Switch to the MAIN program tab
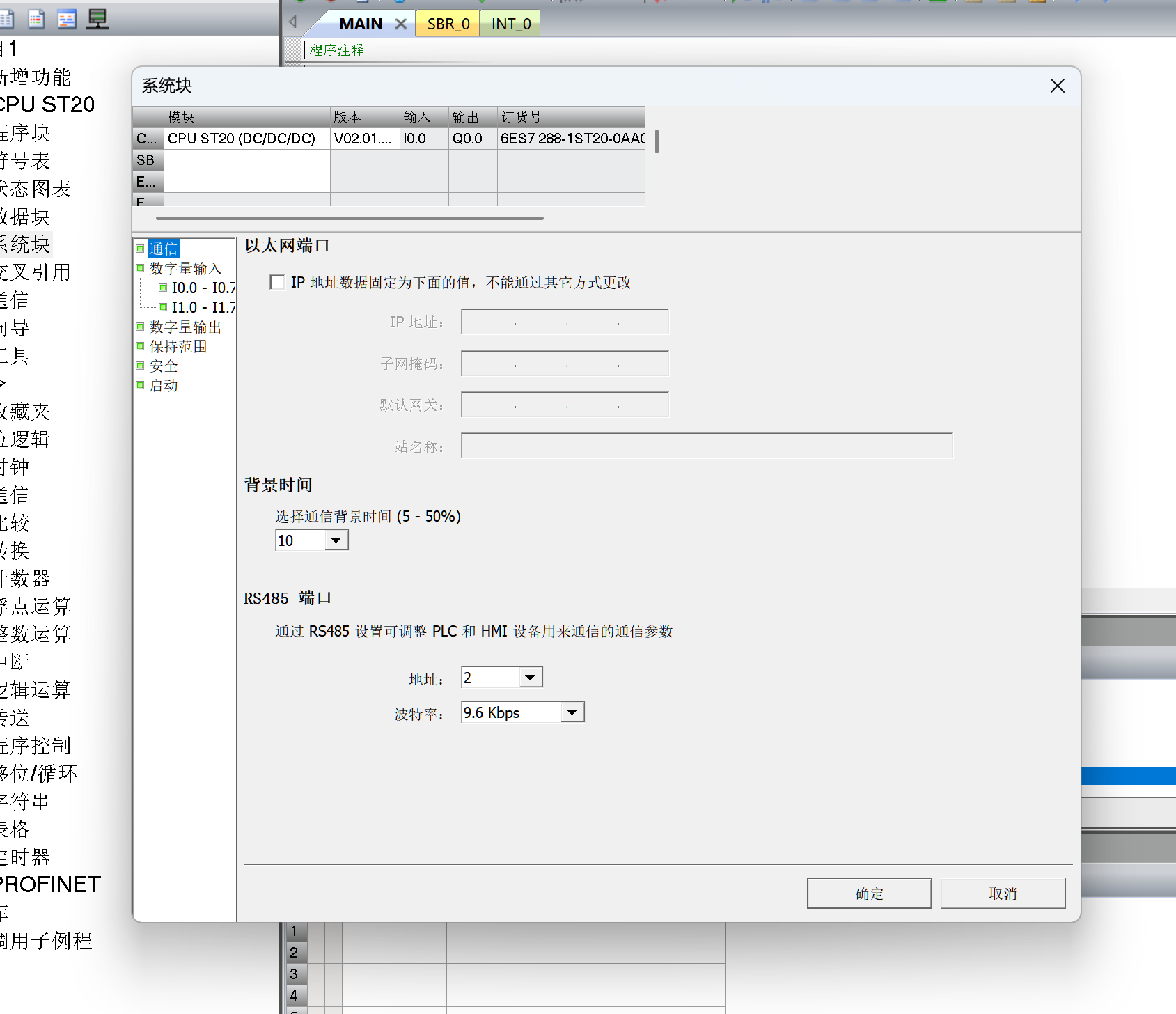This screenshot has height=1014, width=1176. tap(360, 24)
